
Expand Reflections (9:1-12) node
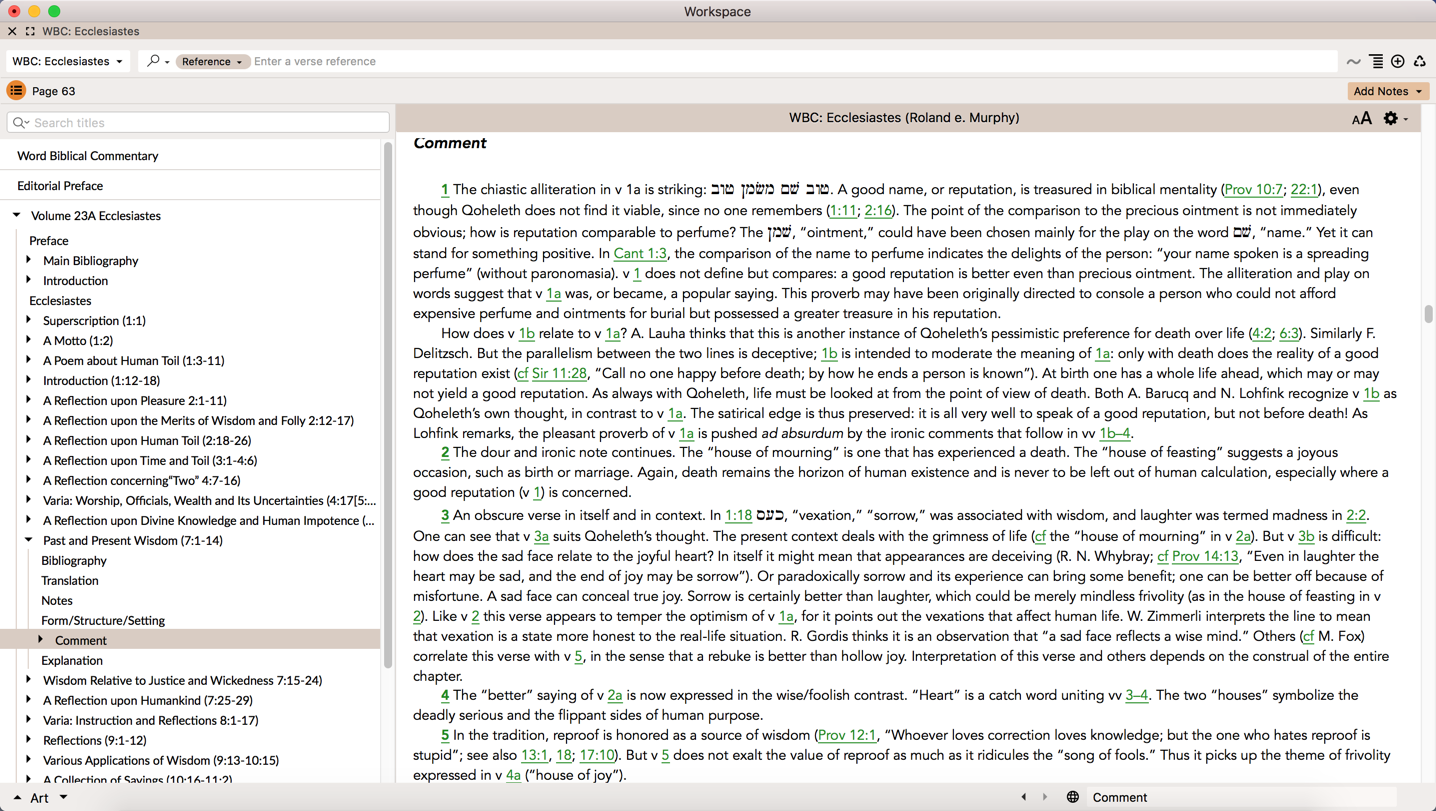29,740
